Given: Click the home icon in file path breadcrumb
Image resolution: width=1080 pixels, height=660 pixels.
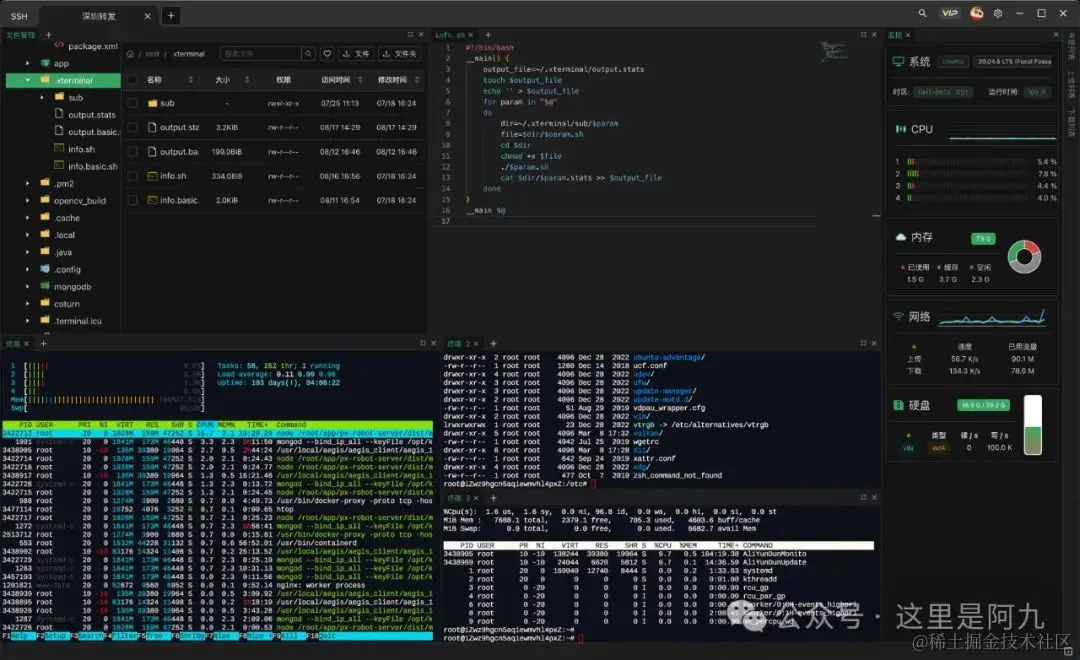Looking at the screenshot, I should tap(130, 54).
